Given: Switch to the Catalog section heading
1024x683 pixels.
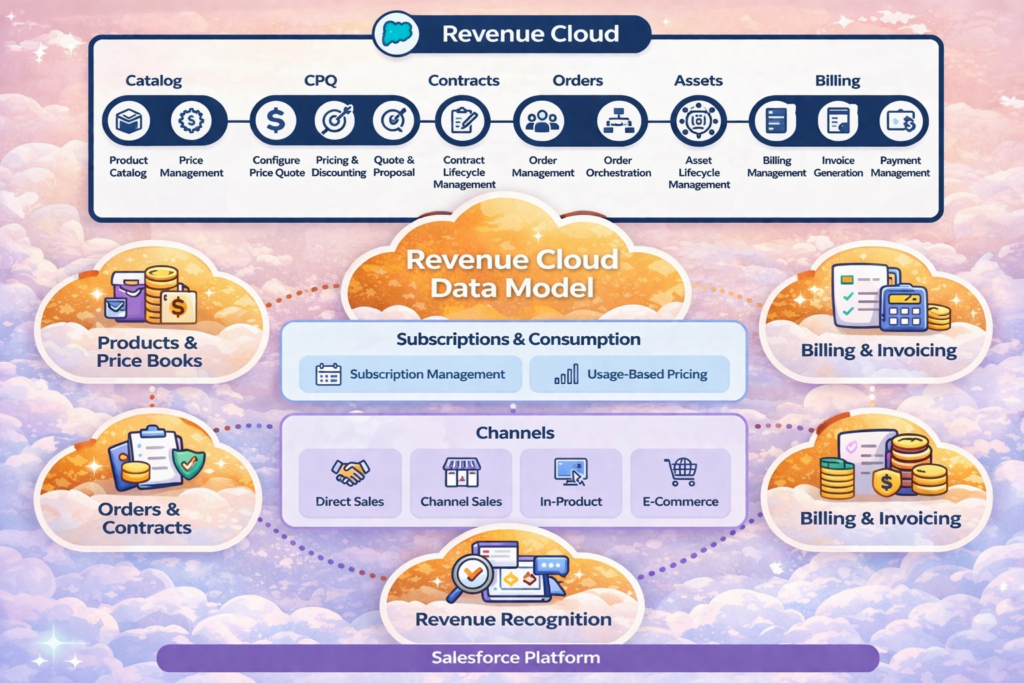Looking at the screenshot, I should [x=153, y=80].
